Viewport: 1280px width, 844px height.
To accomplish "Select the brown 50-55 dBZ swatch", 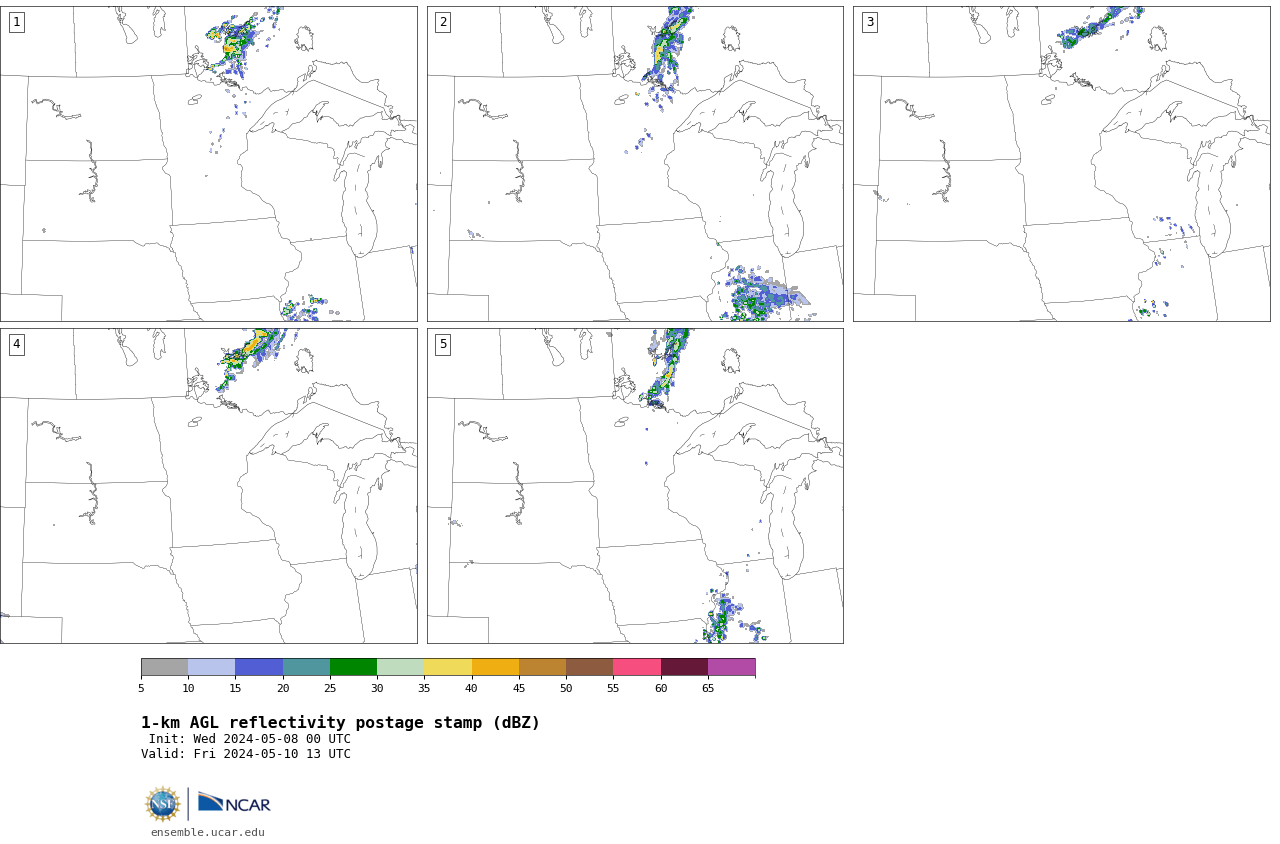I will (589, 667).
